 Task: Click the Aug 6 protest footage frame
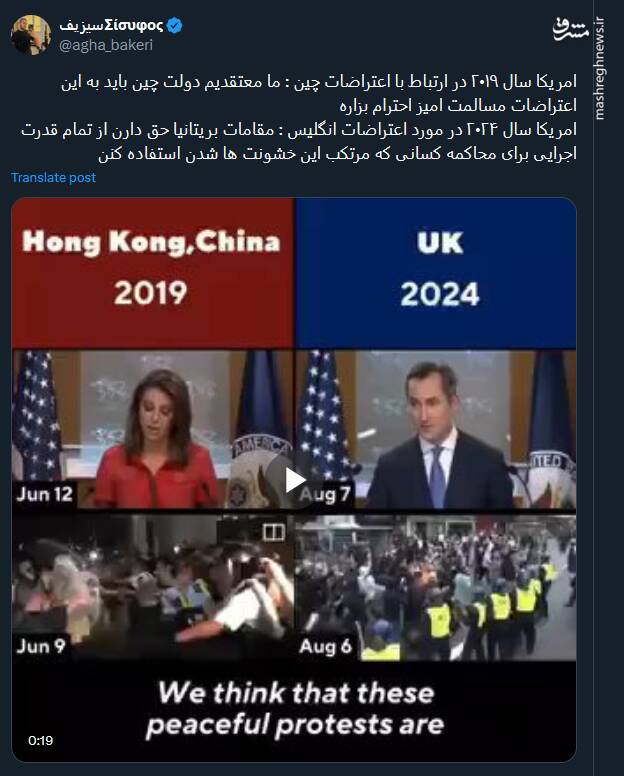tap(435, 587)
